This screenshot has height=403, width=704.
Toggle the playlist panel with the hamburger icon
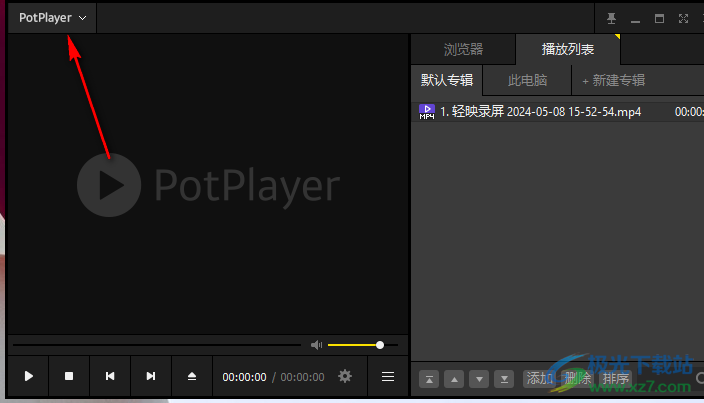pos(388,376)
